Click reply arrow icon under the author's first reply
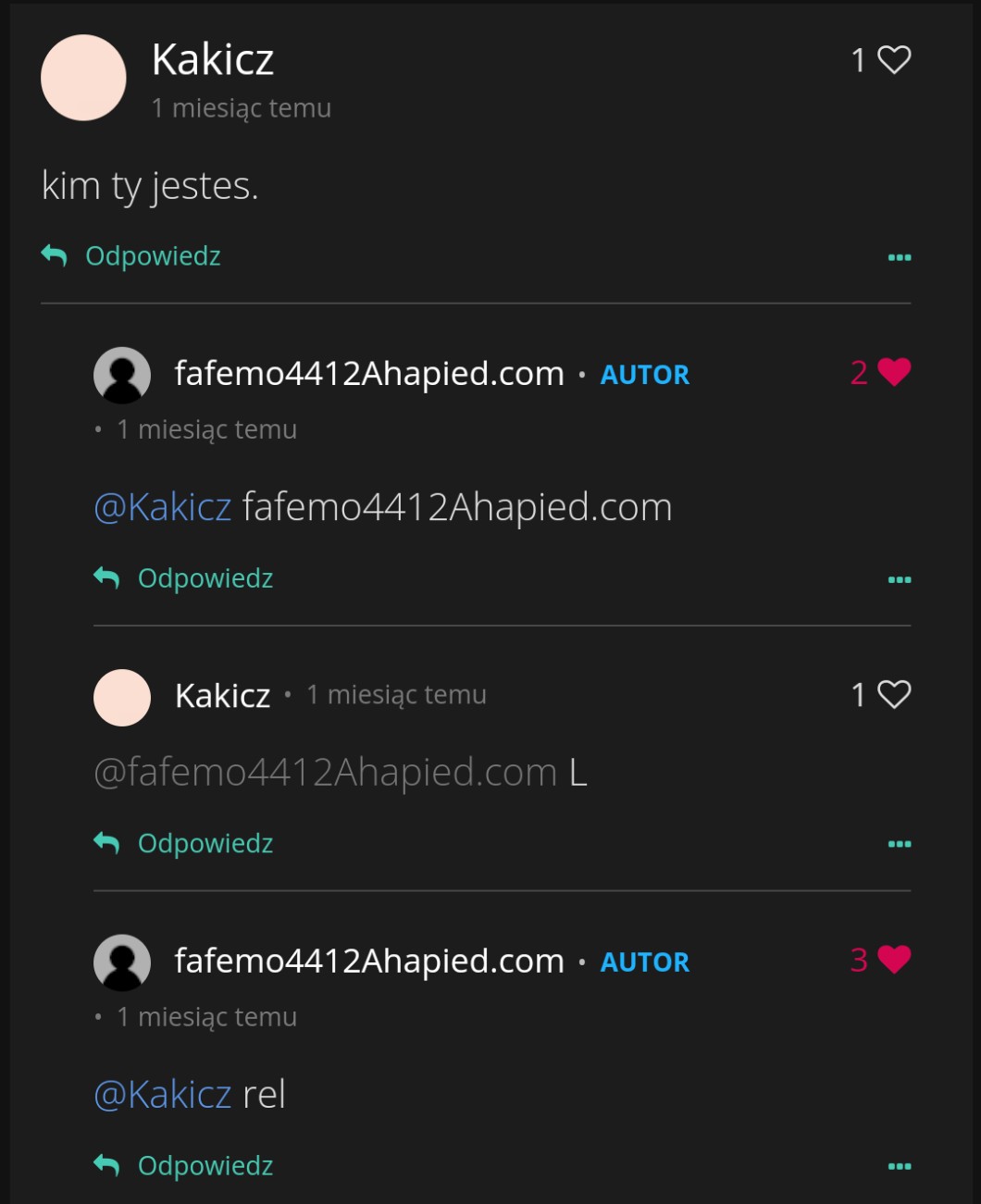This screenshot has width=981, height=1204. pyautogui.click(x=107, y=578)
